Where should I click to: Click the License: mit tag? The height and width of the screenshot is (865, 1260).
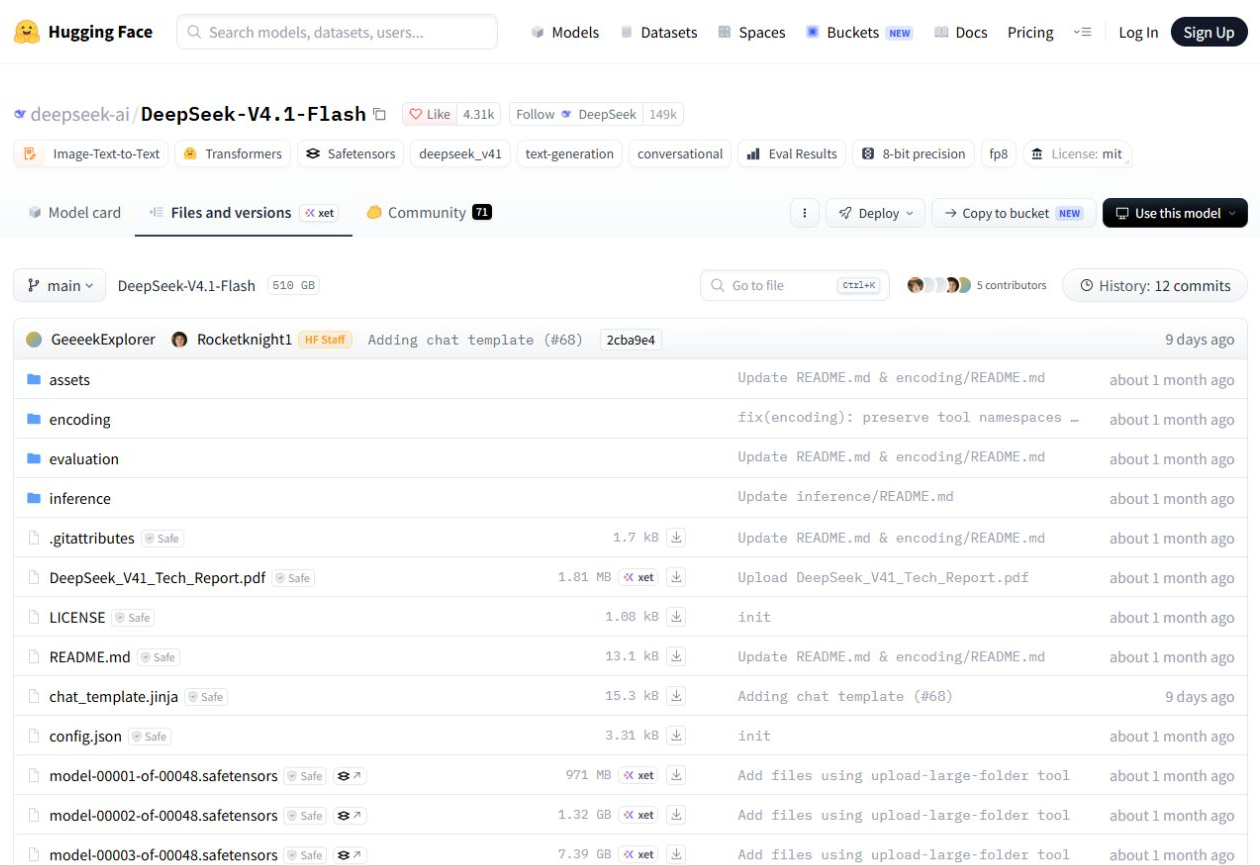click(1077, 154)
